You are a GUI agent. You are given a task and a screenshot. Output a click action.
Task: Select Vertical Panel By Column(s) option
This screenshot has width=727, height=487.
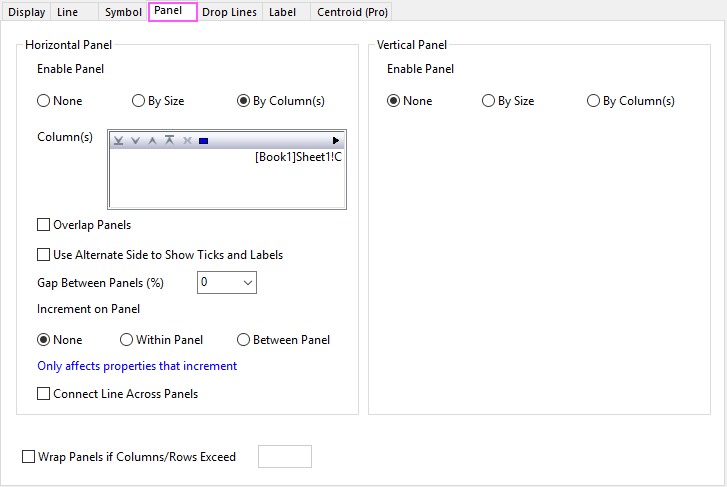(x=631, y=101)
